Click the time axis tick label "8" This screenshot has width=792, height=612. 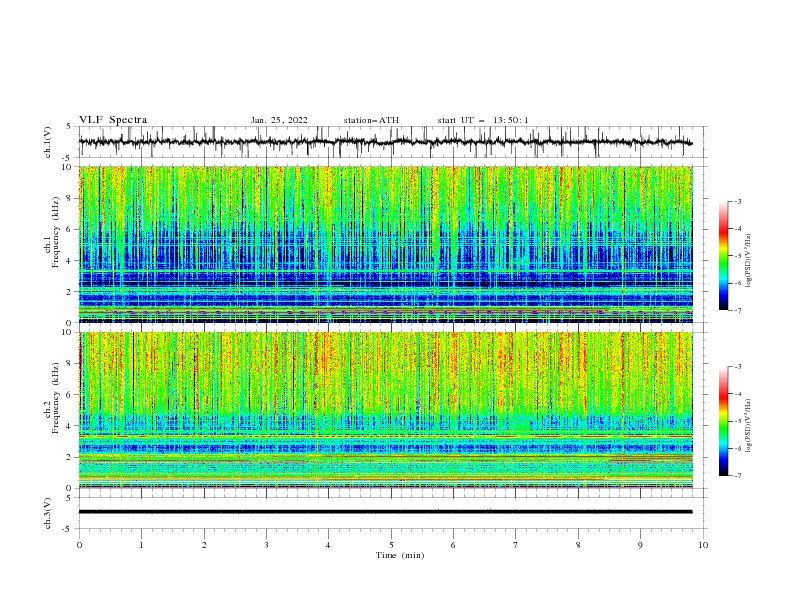578,545
